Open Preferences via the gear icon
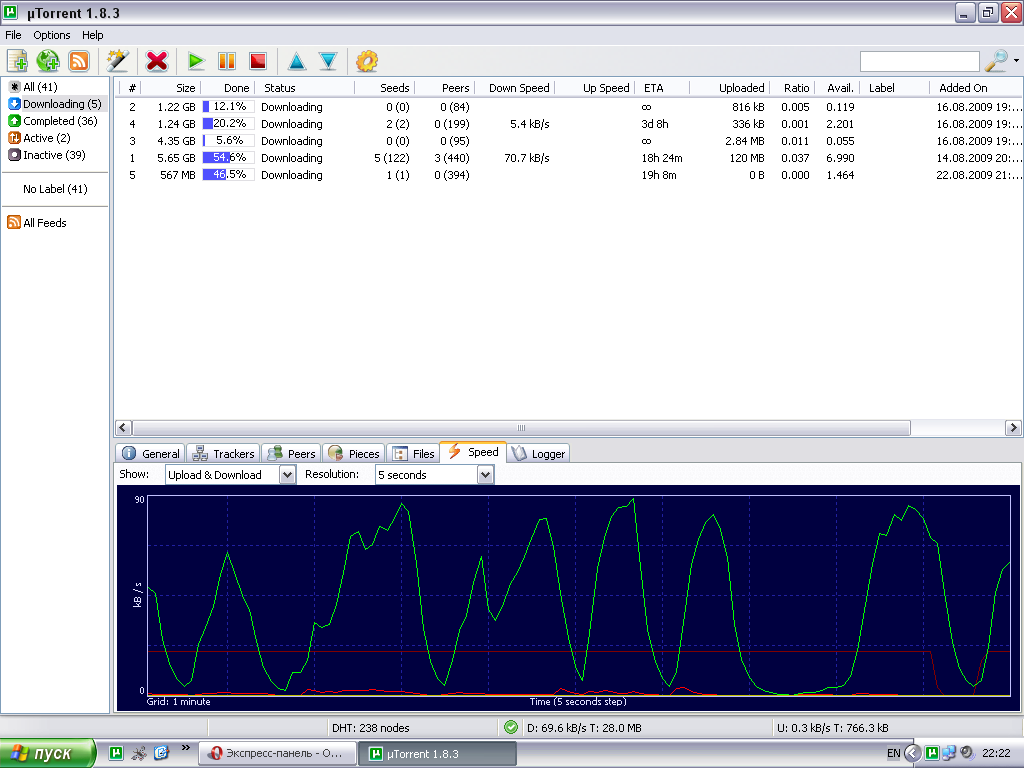The image size is (1024, 768). tap(367, 61)
